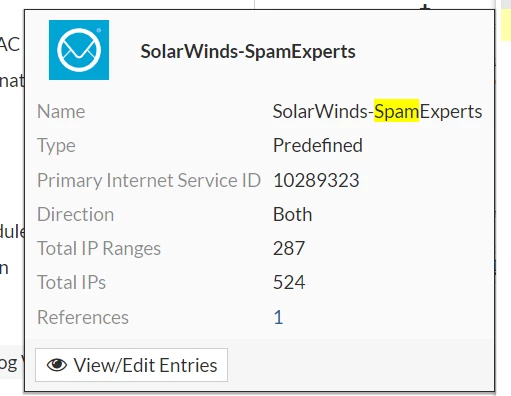Click the Total IPs label

pyautogui.click(x=71, y=283)
